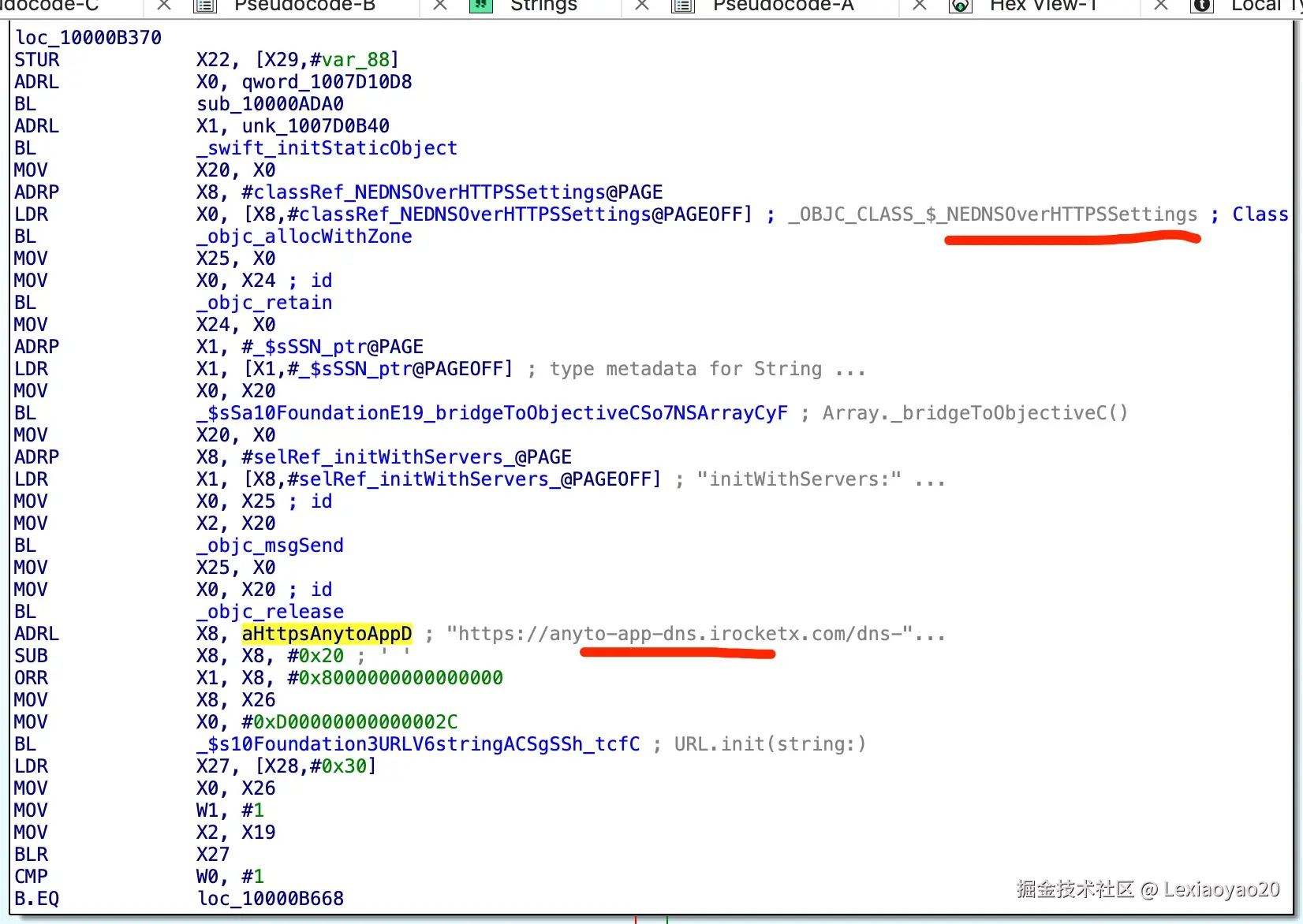
Task: Select 'MOV X2, X19' instruction
Action: [145, 833]
